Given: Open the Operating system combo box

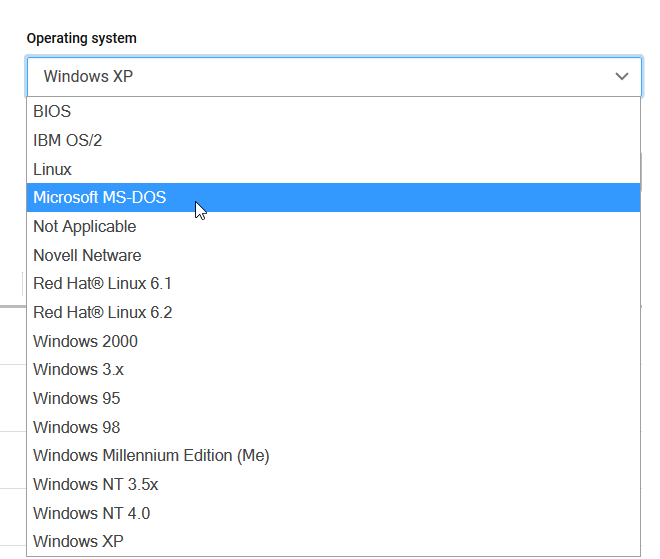Looking at the screenshot, I should [x=334, y=77].
